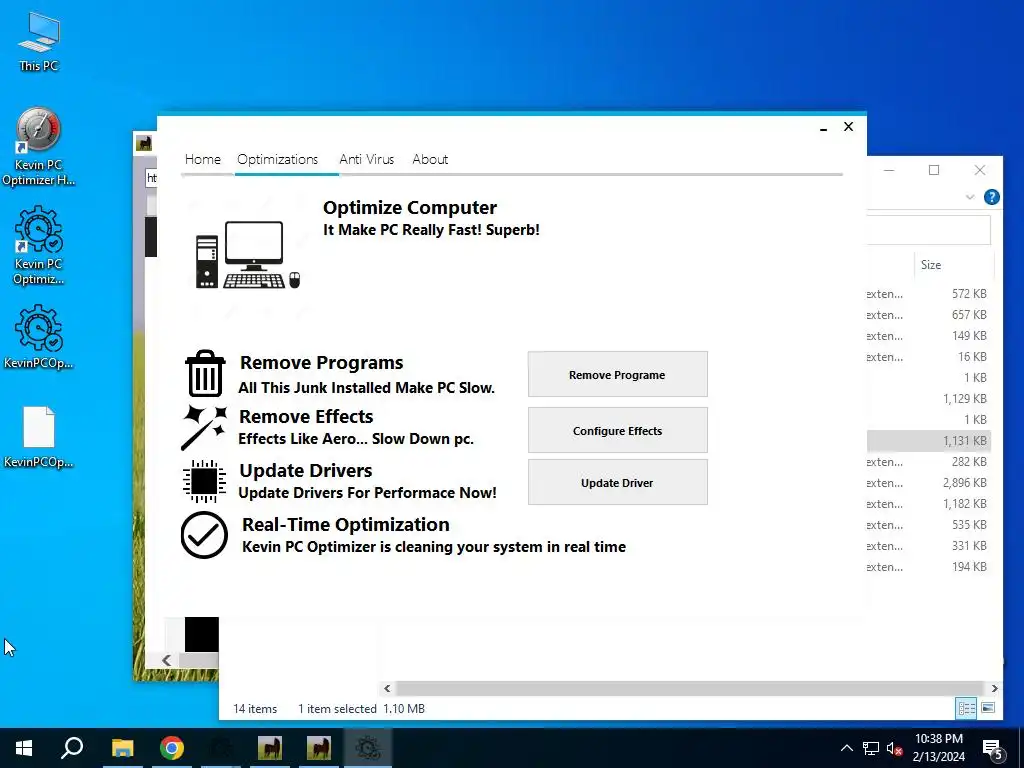Open Kevin PC Optimizer H... speedometer shortcut
1024x768 pixels.
pos(39,147)
